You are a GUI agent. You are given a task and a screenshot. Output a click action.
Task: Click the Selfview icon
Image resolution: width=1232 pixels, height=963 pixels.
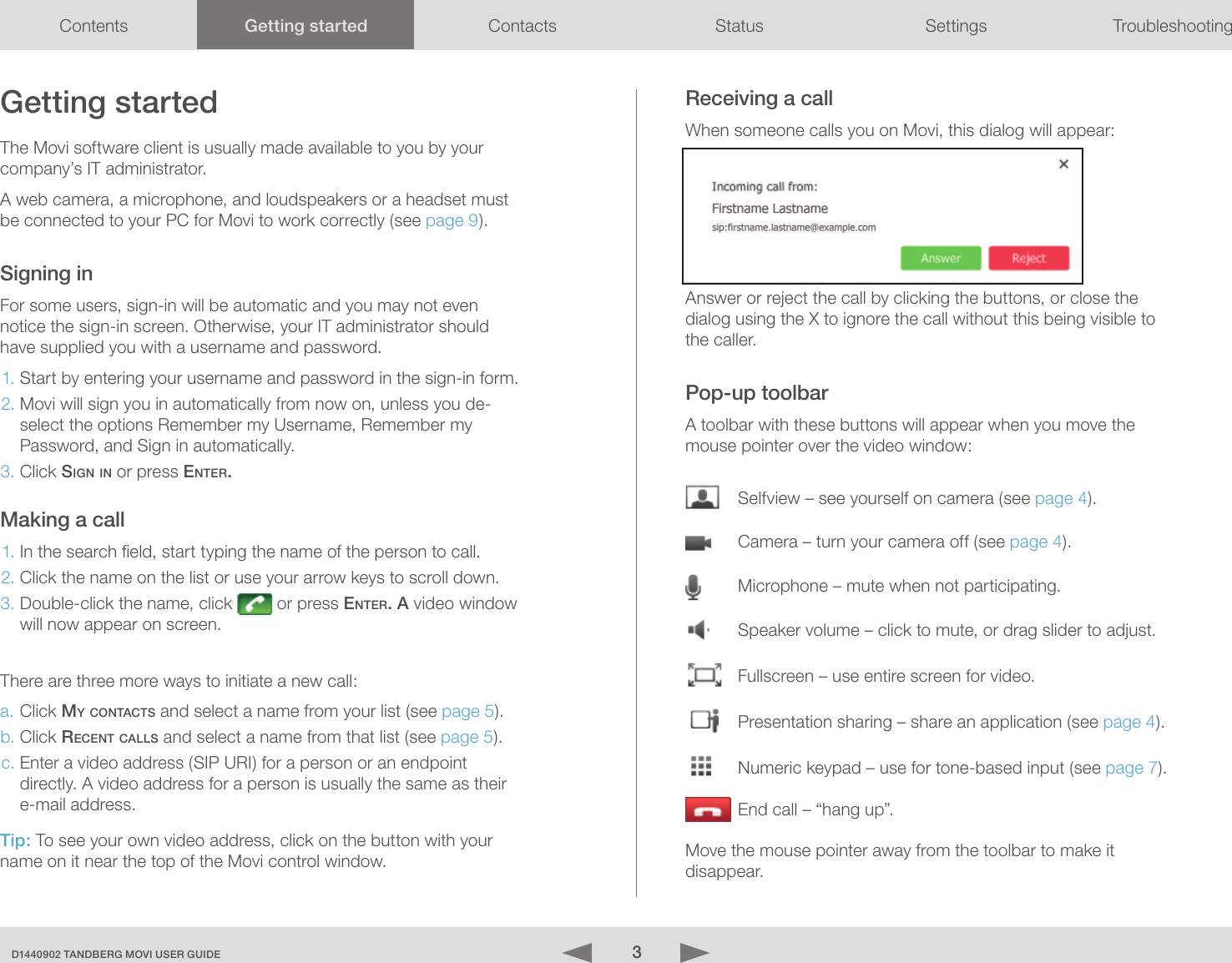point(702,497)
